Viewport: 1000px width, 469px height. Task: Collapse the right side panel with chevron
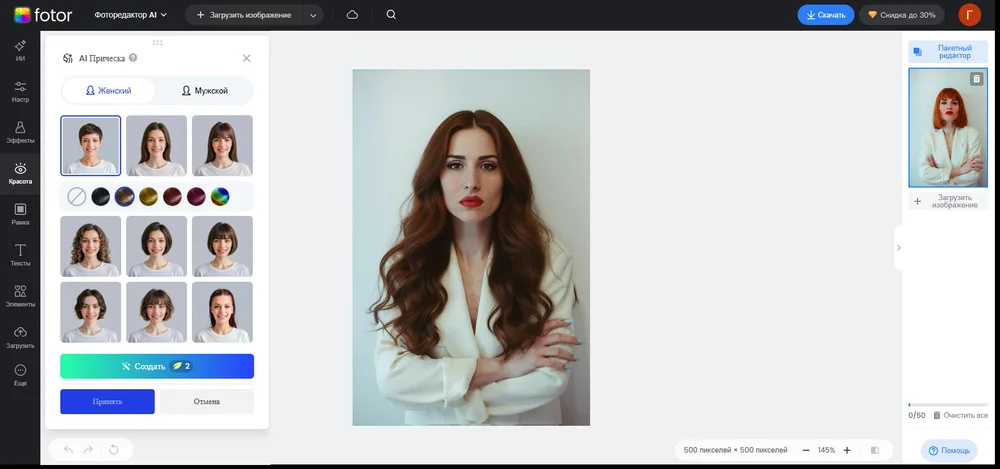point(898,248)
